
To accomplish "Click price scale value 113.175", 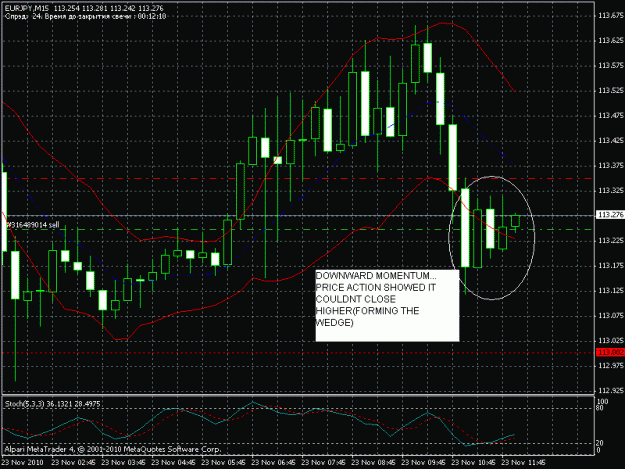I will tap(610, 266).
